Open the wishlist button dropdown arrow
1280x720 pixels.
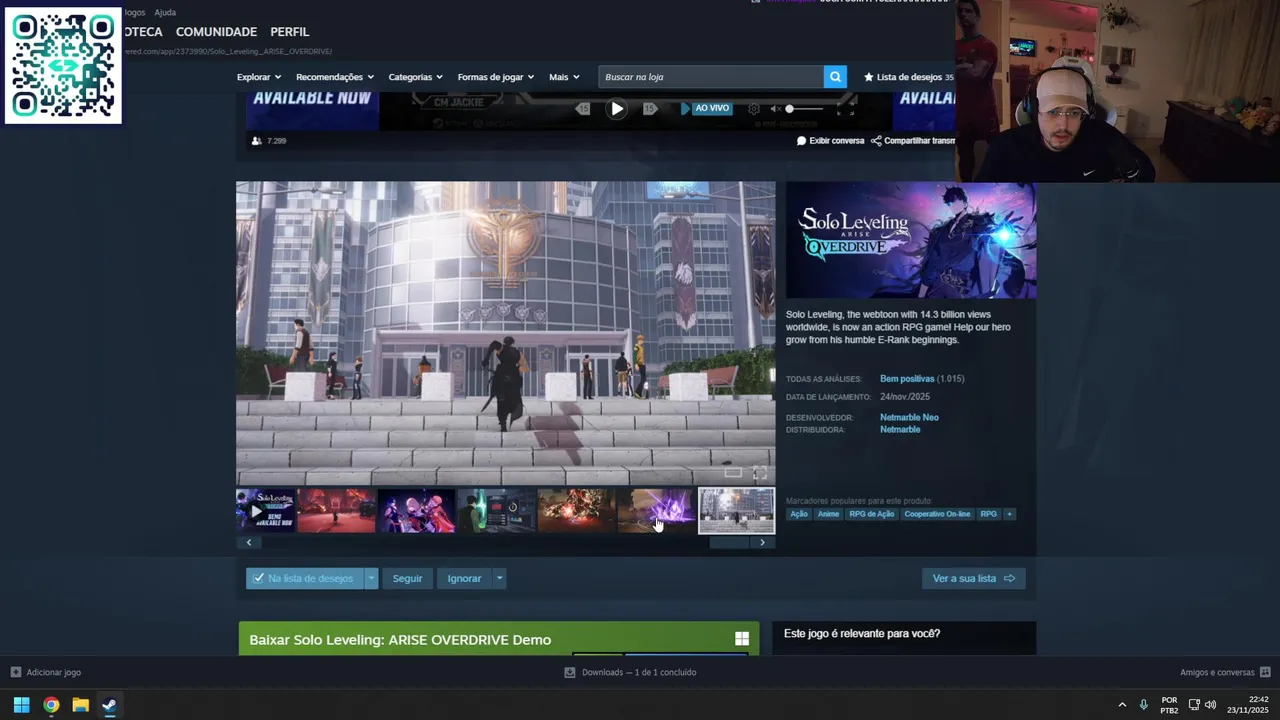[x=371, y=578]
